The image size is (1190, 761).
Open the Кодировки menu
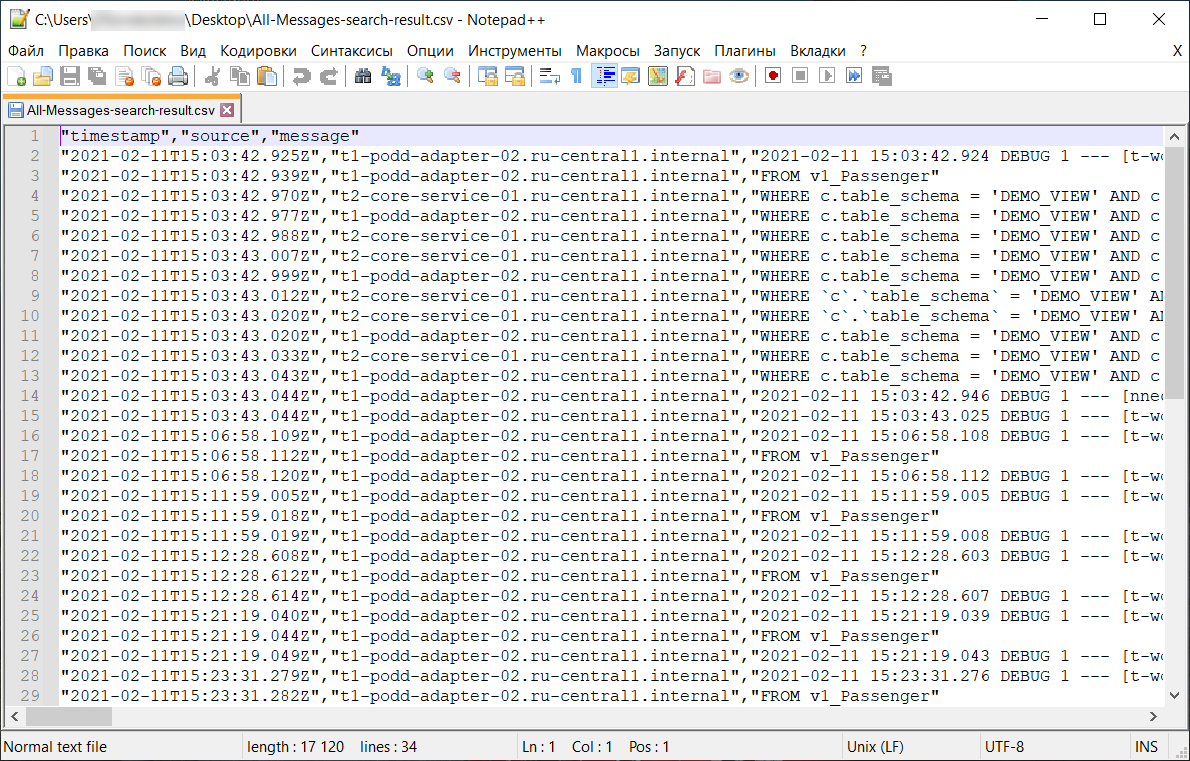pyautogui.click(x=258, y=50)
